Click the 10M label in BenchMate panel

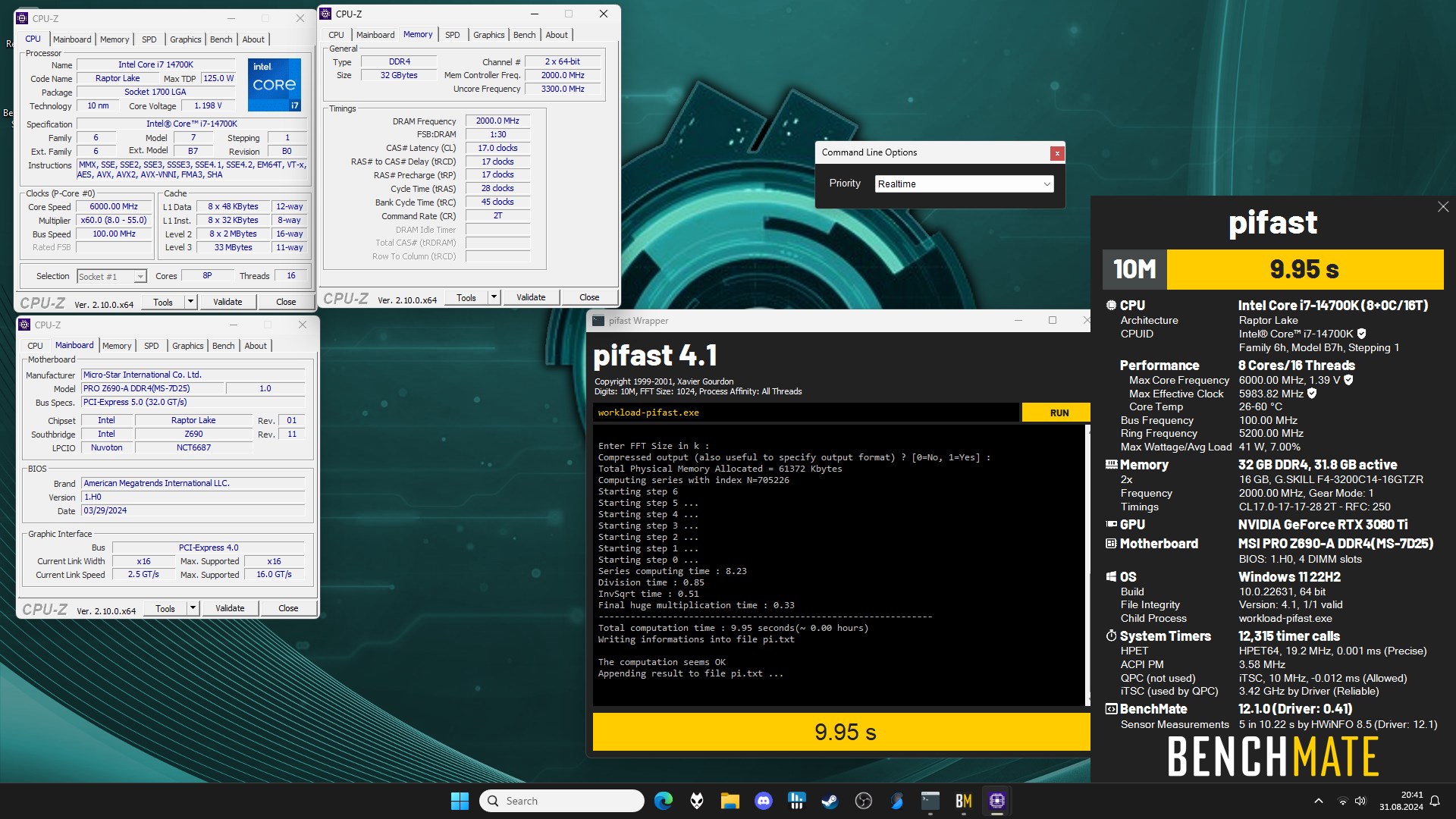click(1134, 269)
